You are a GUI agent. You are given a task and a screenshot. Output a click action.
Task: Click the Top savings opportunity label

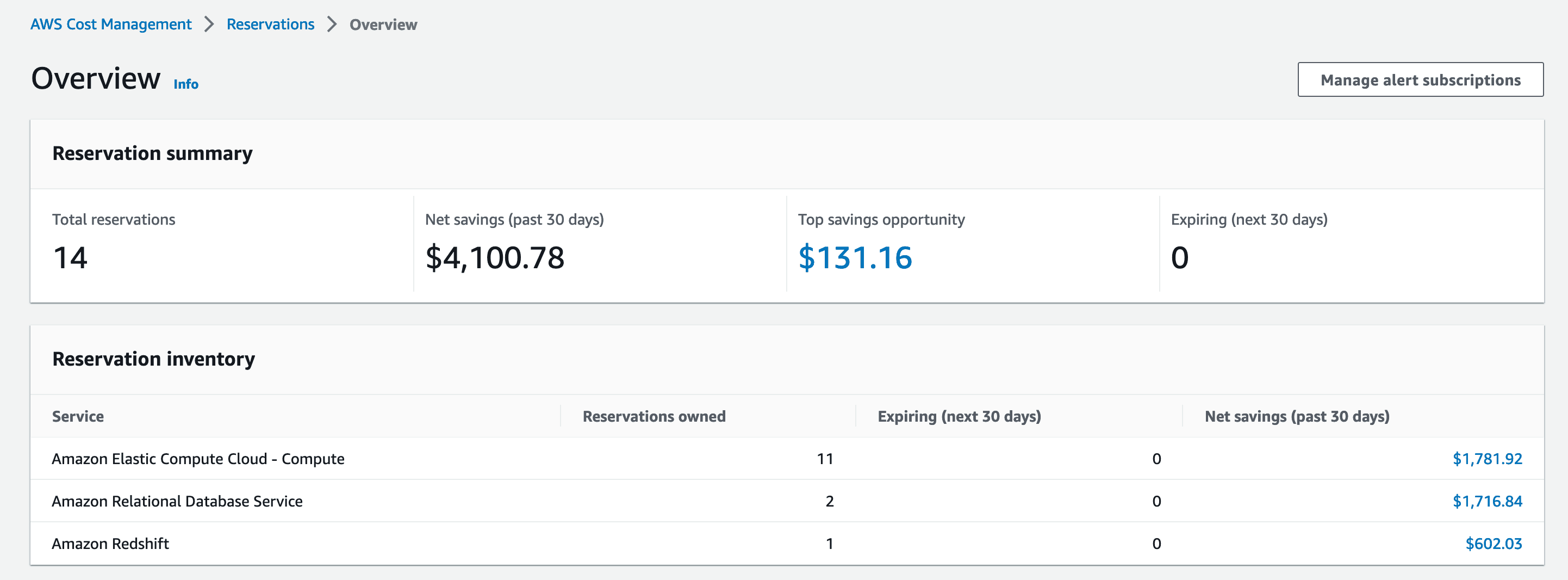pos(881,219)
